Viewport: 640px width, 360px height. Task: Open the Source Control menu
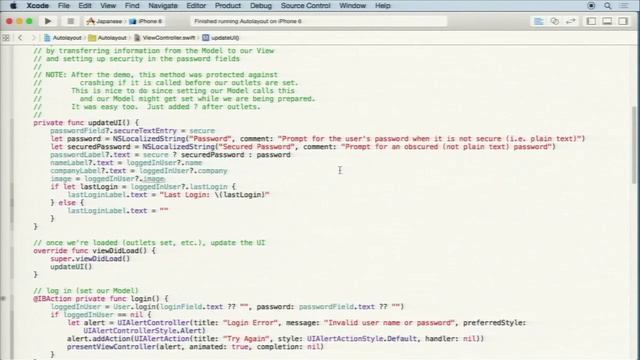pyautogui.click(x=305, y=6)
